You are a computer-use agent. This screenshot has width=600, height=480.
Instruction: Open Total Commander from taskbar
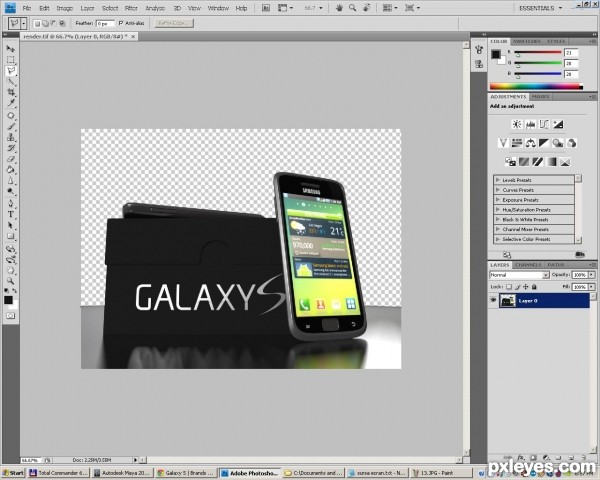(59, 473)
